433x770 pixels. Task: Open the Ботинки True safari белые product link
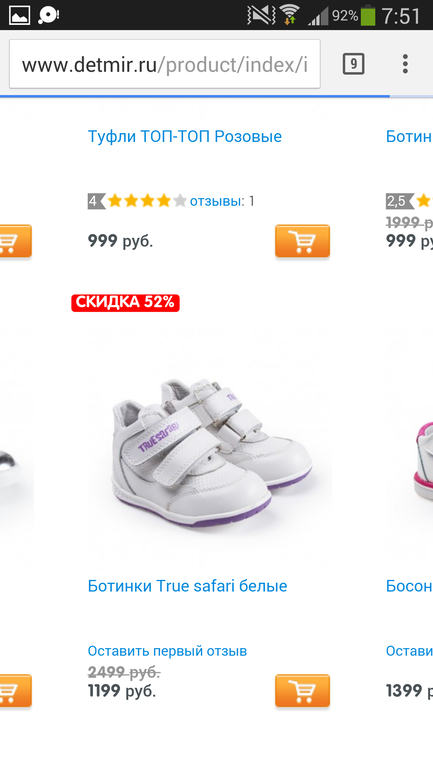(x=187, y=585)
